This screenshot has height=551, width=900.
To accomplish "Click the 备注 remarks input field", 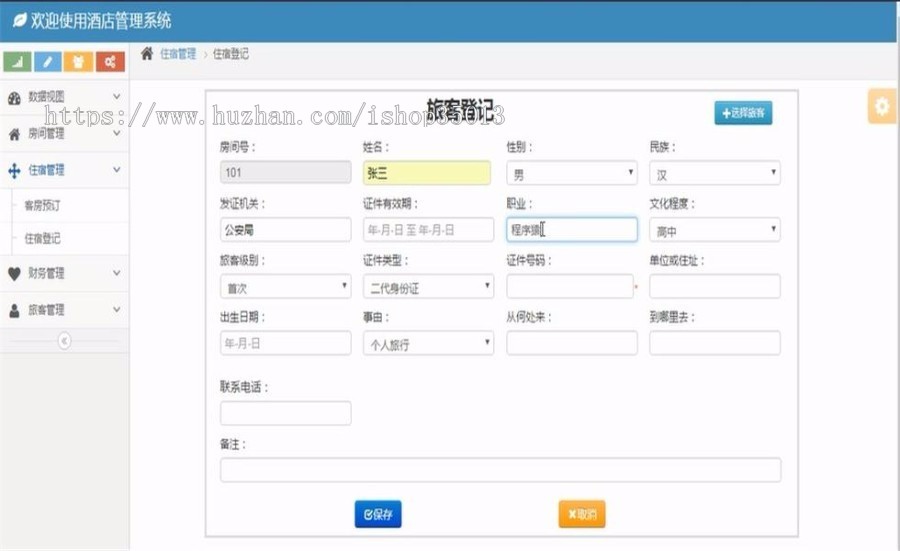I will 501,469.
